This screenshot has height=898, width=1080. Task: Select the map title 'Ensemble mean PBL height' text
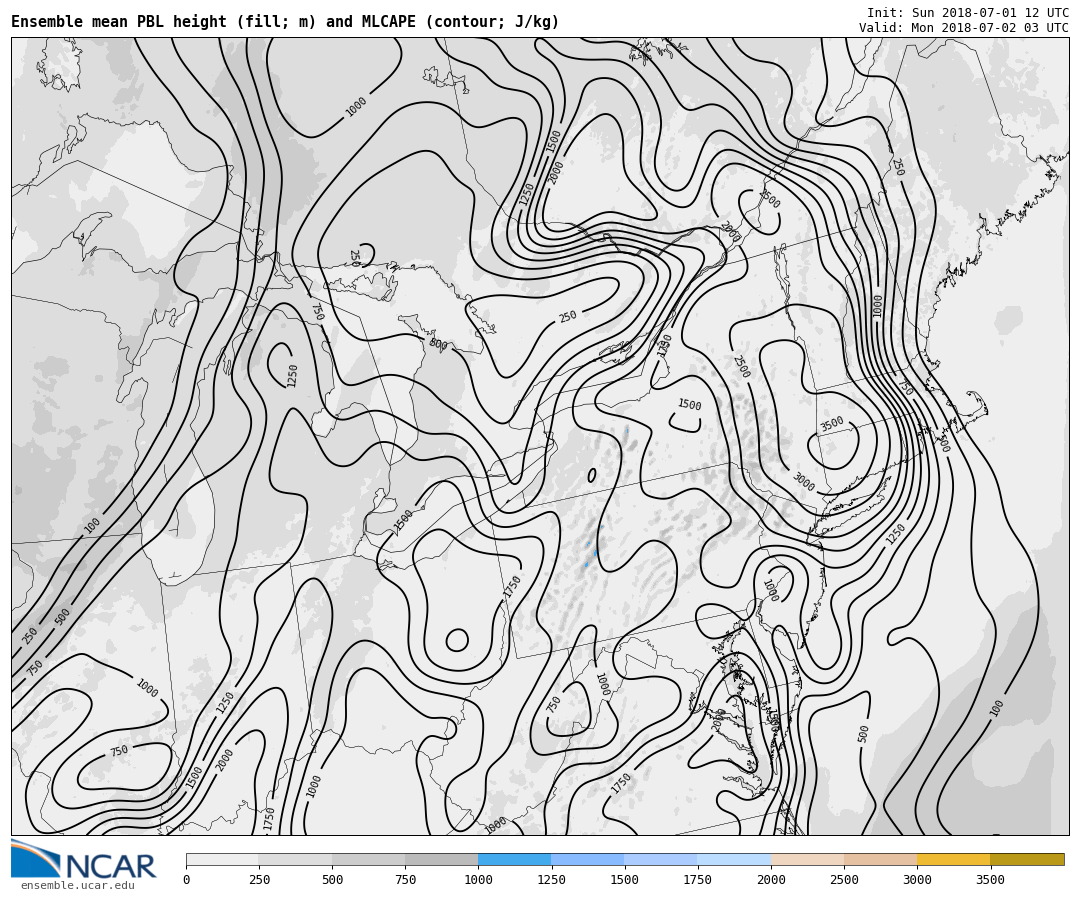[x=118, y=22]
